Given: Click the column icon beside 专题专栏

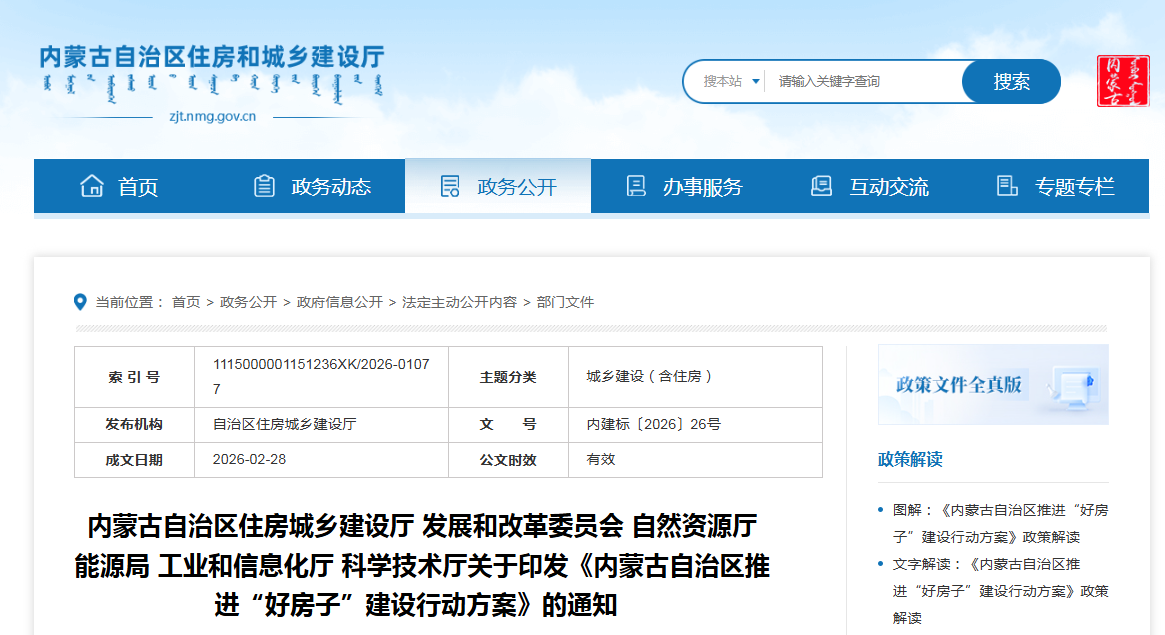Looking at the screenshot, I should pyautogui.click(x=1007, y=186).
